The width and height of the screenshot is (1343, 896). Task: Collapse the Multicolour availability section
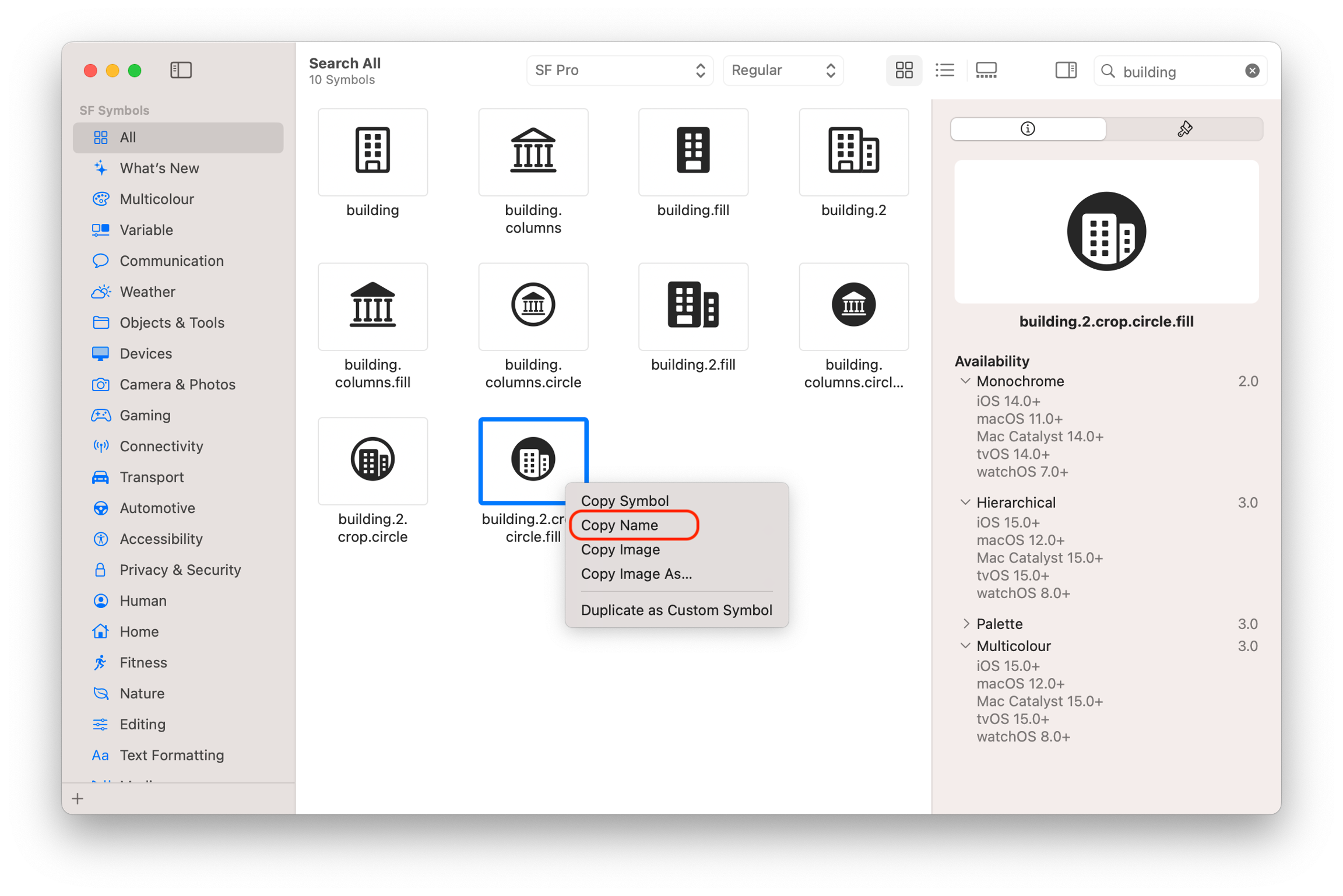(x=965, y=646)
